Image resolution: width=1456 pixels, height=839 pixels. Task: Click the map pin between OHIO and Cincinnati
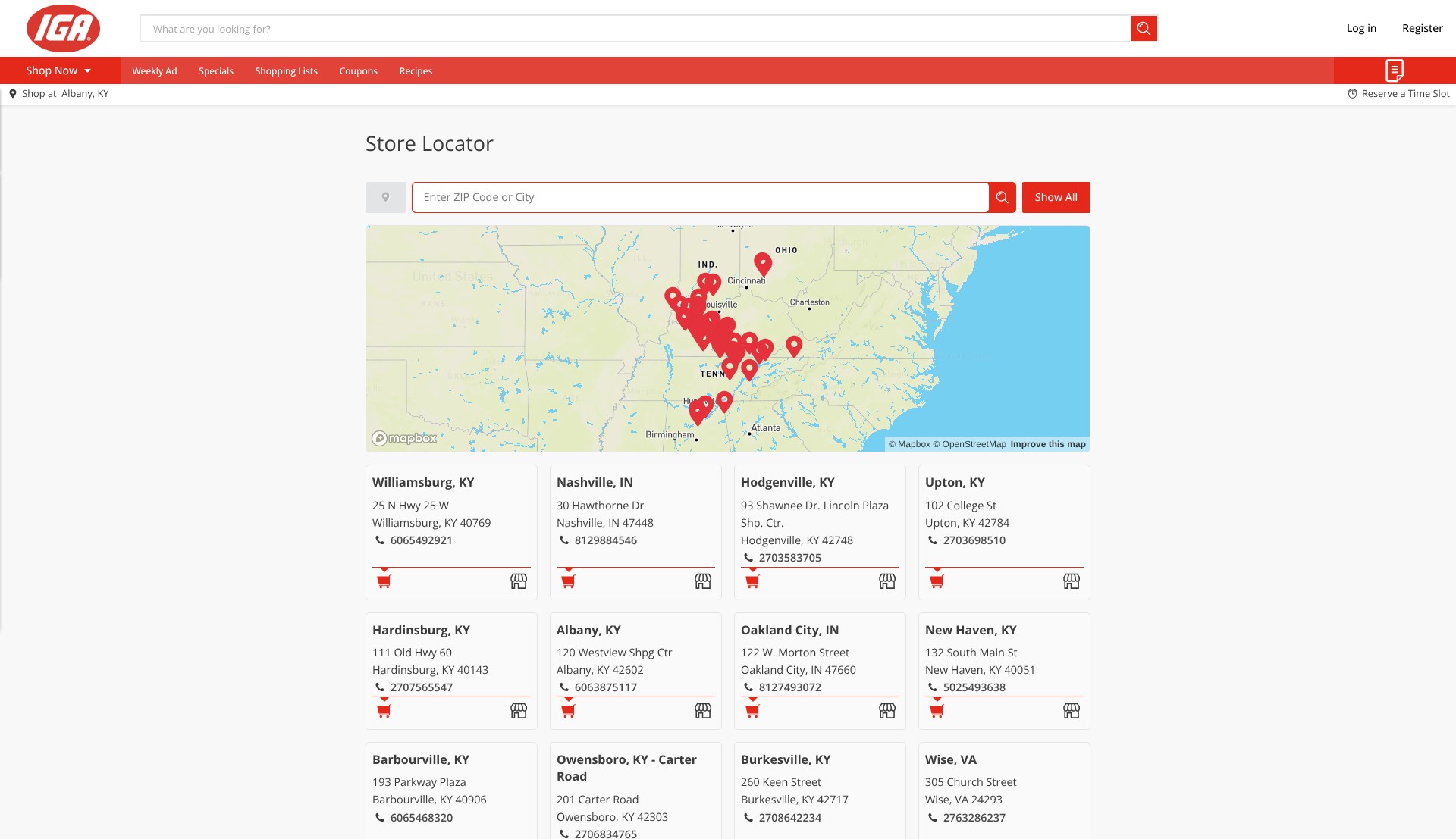tap(763, 263)
